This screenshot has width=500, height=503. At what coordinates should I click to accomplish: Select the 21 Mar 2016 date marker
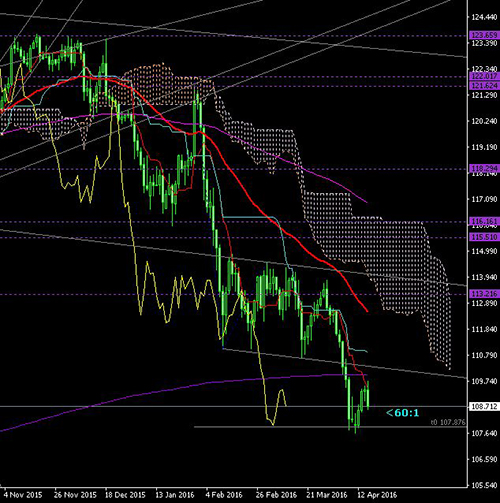pyautogui.click(x=327, y=495)
